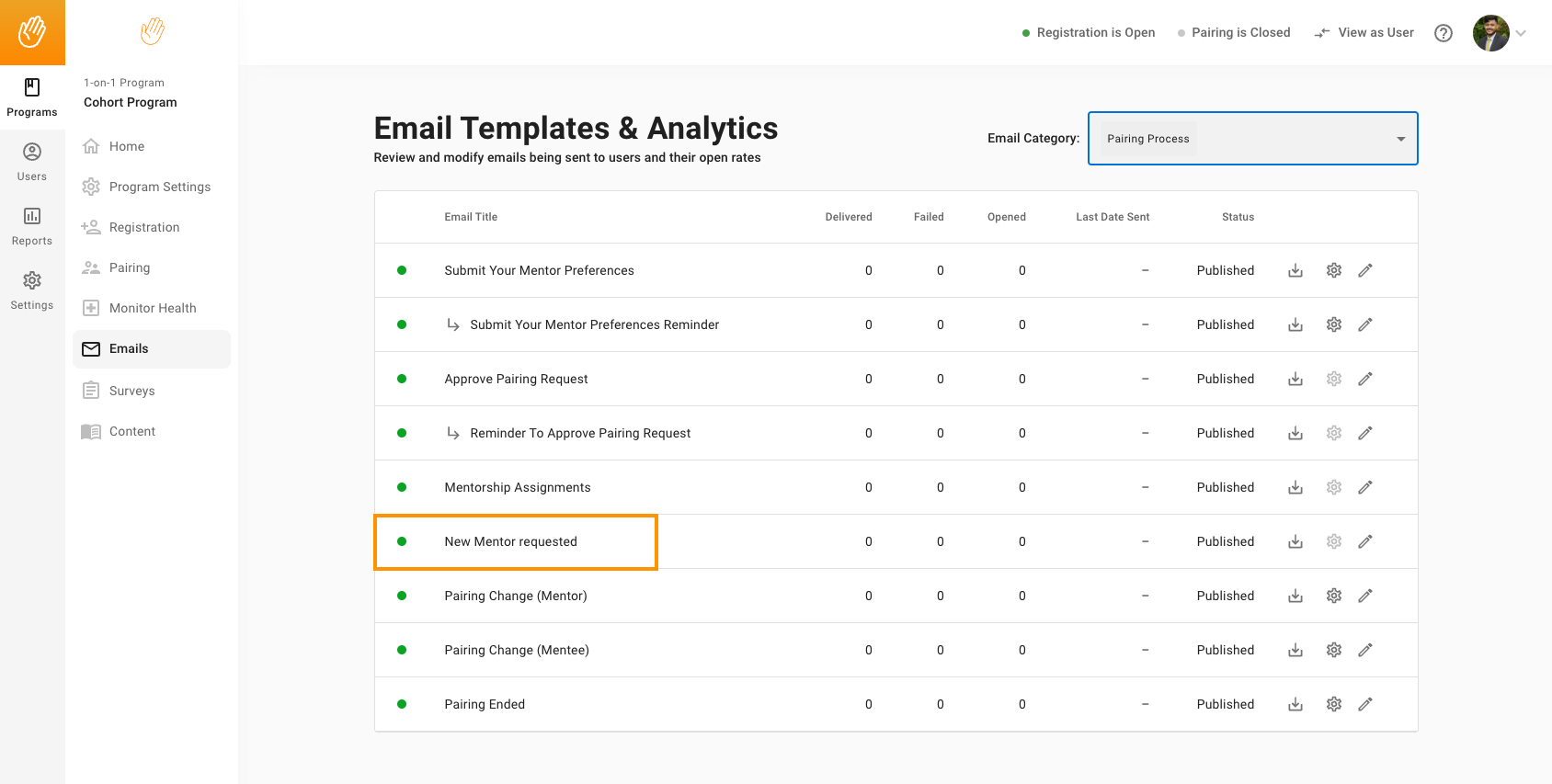Open the New Mentor requested email
This screenshot has width=1552, height=784.
(510, 541)
